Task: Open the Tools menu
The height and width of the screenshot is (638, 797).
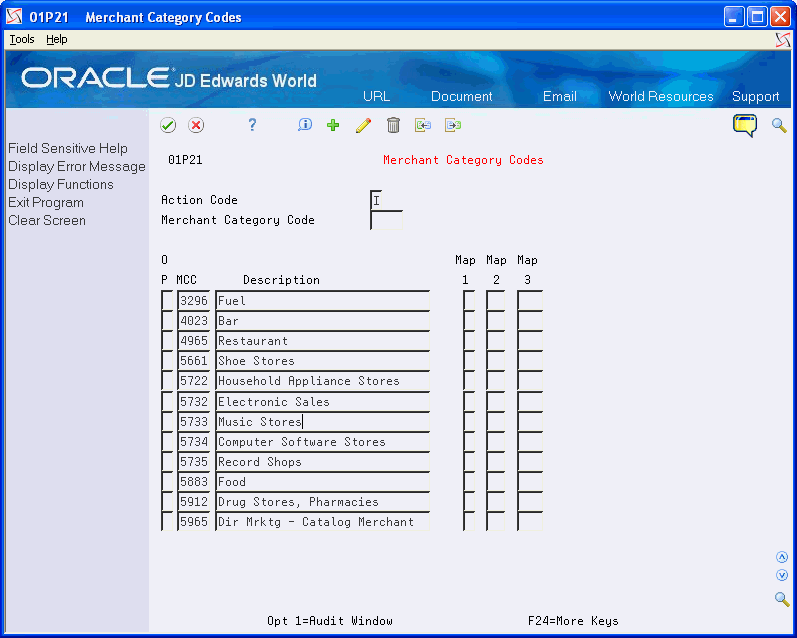Action: (22, 39)
